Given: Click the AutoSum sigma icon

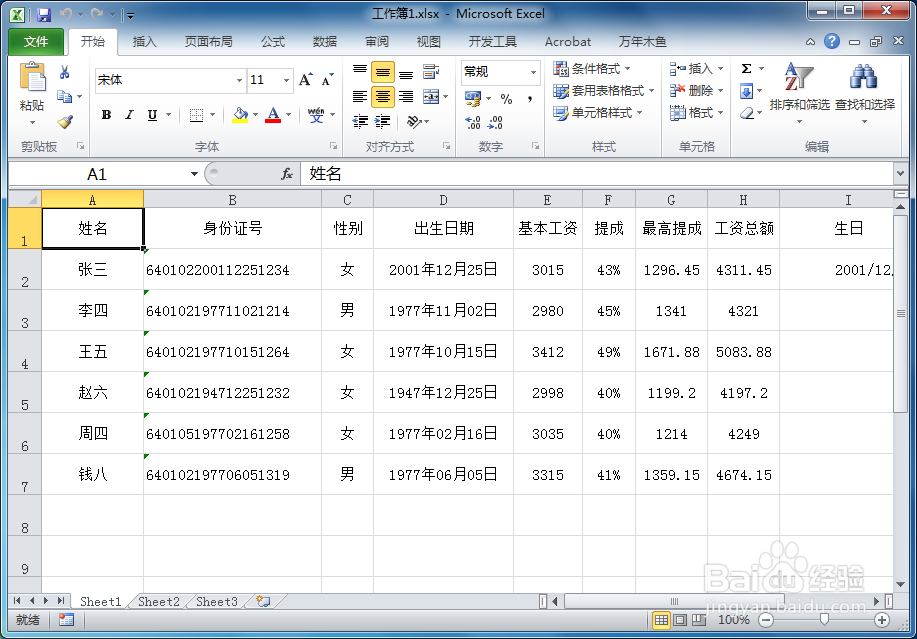Looking at the screenshot, I should [x=746, y=69].
